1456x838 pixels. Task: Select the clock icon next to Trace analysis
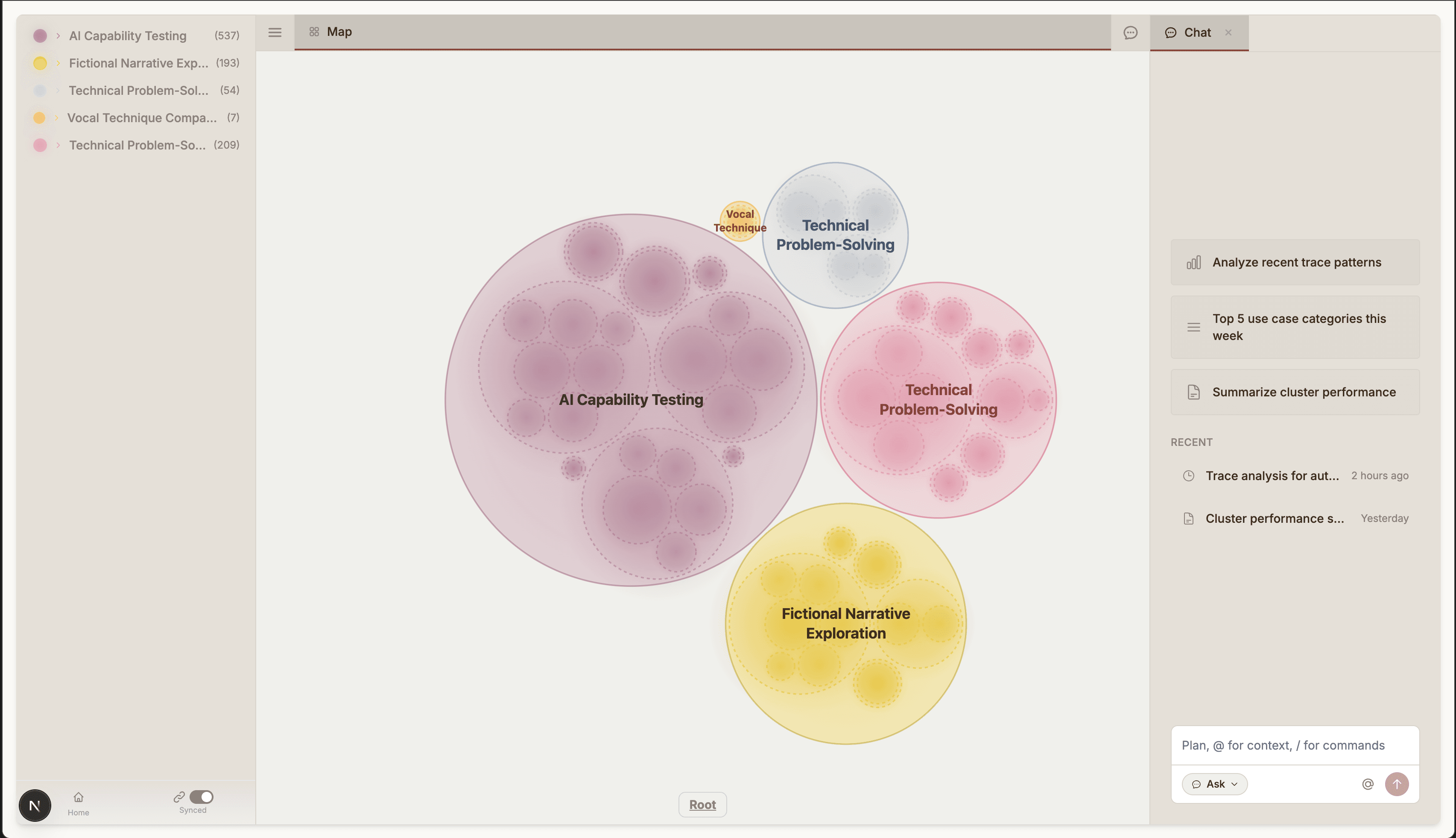pyautogui.click(x=1189, y=475)
